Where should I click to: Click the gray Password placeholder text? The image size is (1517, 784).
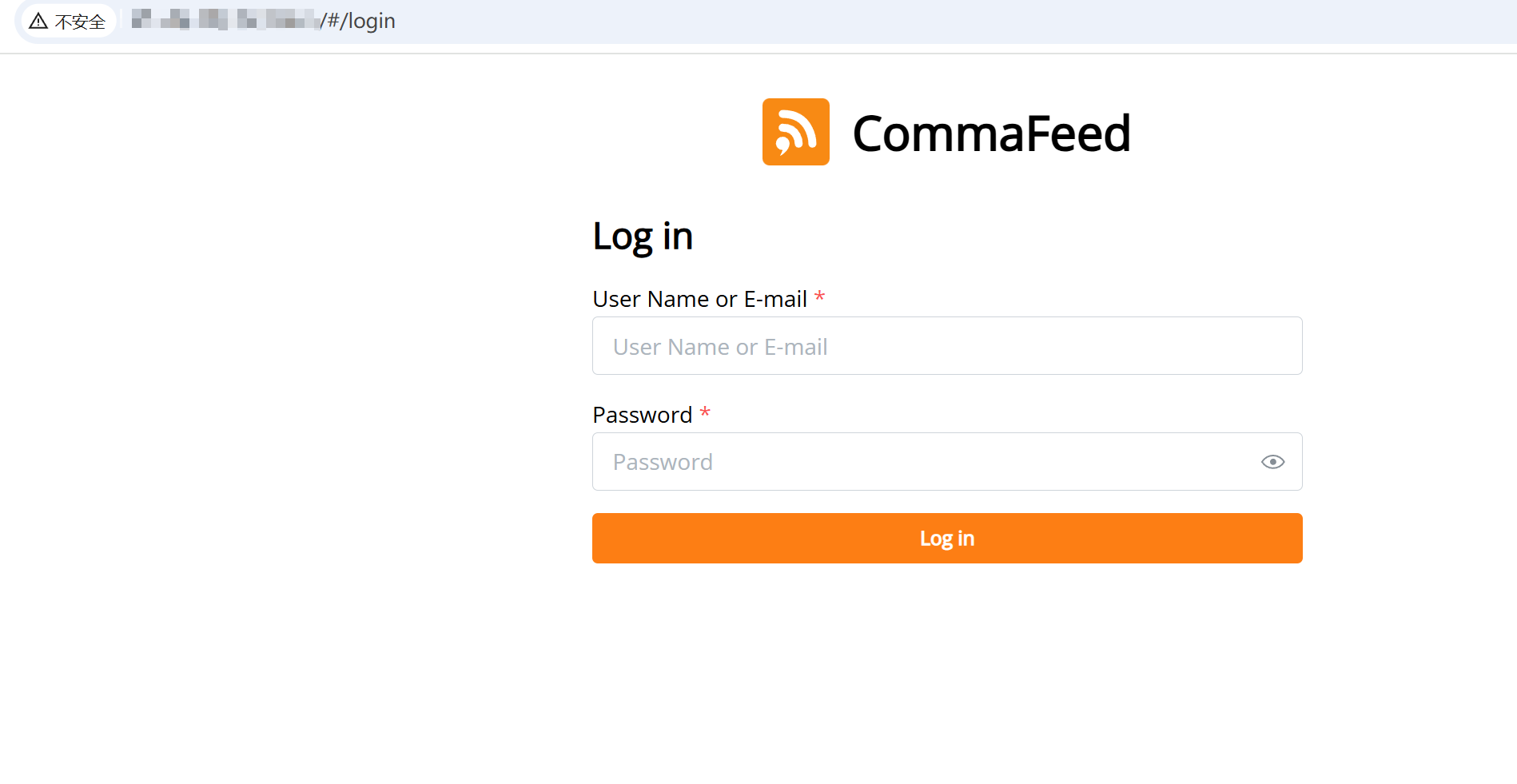[663, 462]
